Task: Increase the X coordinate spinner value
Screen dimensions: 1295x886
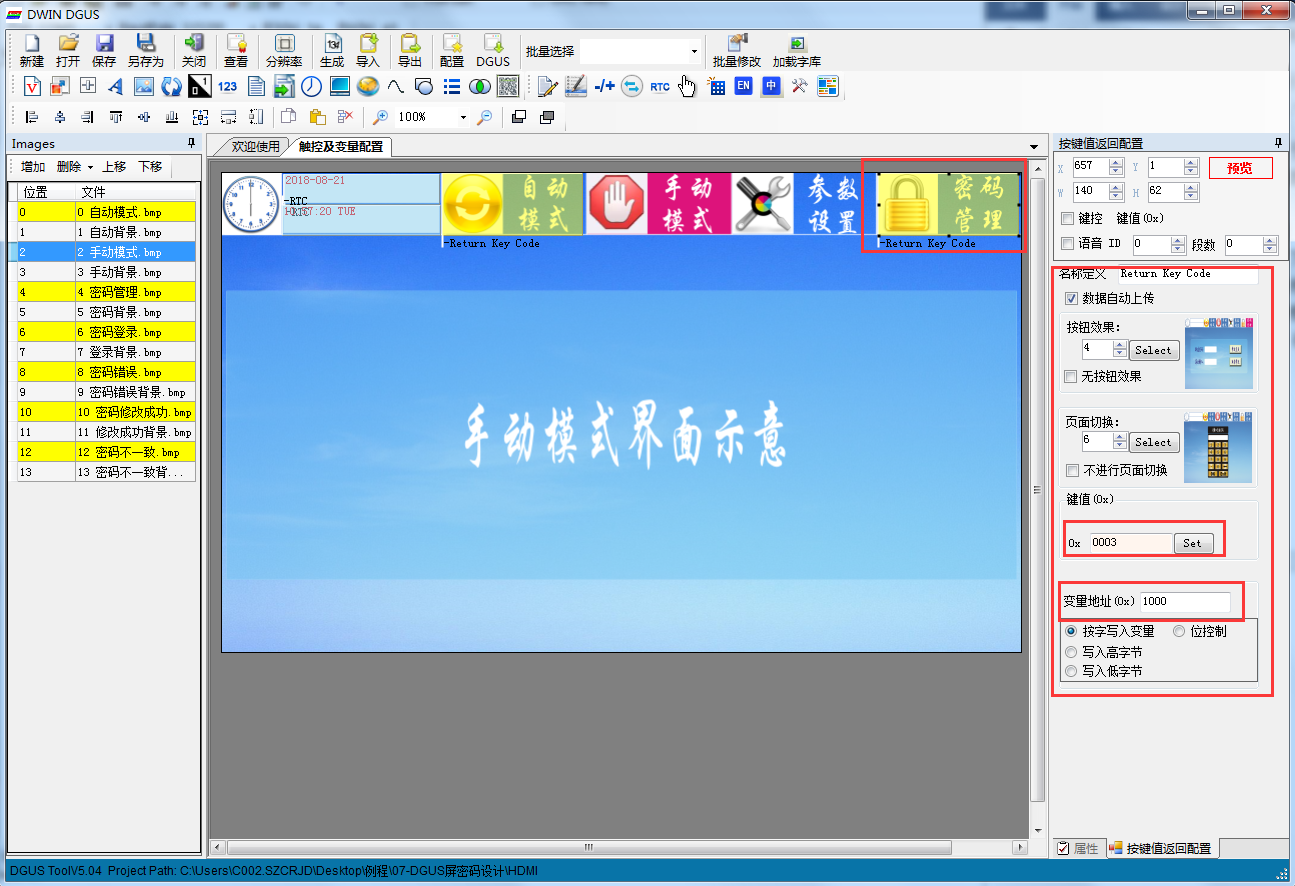Action: (x=1115, y=162)
